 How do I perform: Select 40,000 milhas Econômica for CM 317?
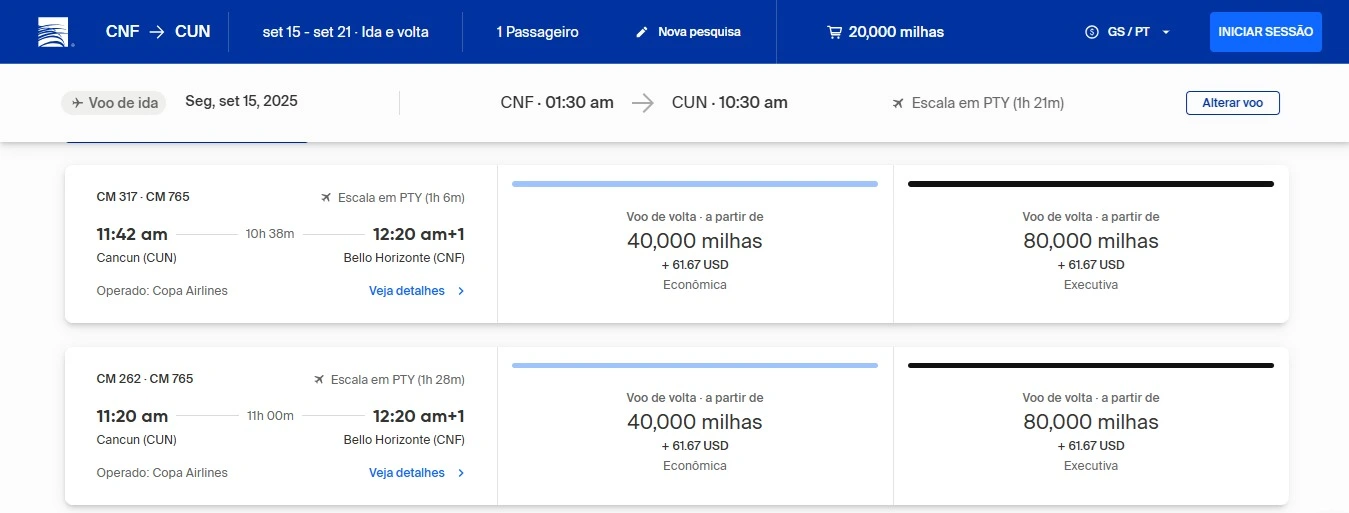click(695, 244)
